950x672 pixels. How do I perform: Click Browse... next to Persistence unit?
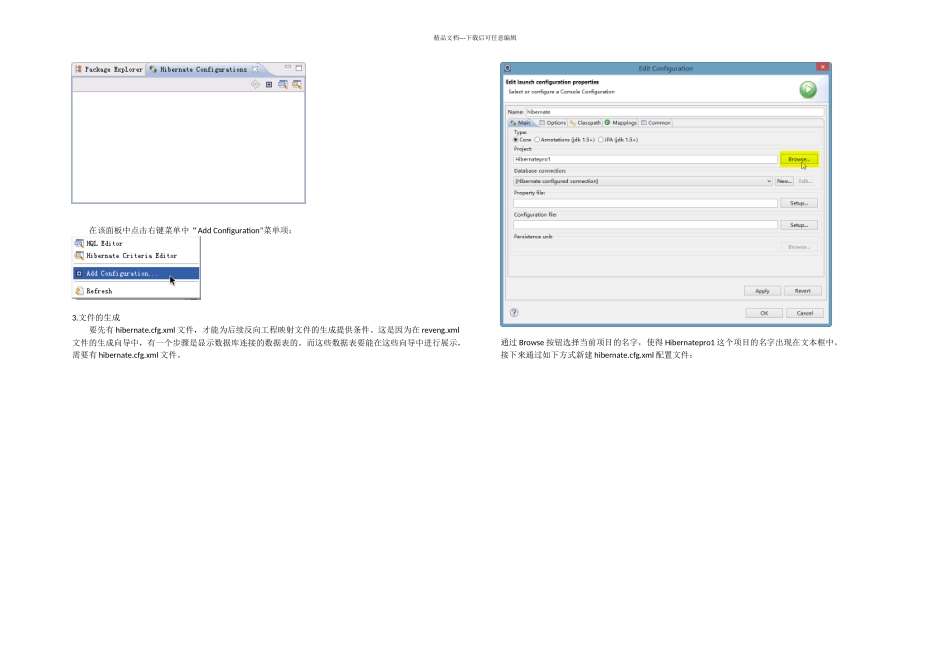799,247
